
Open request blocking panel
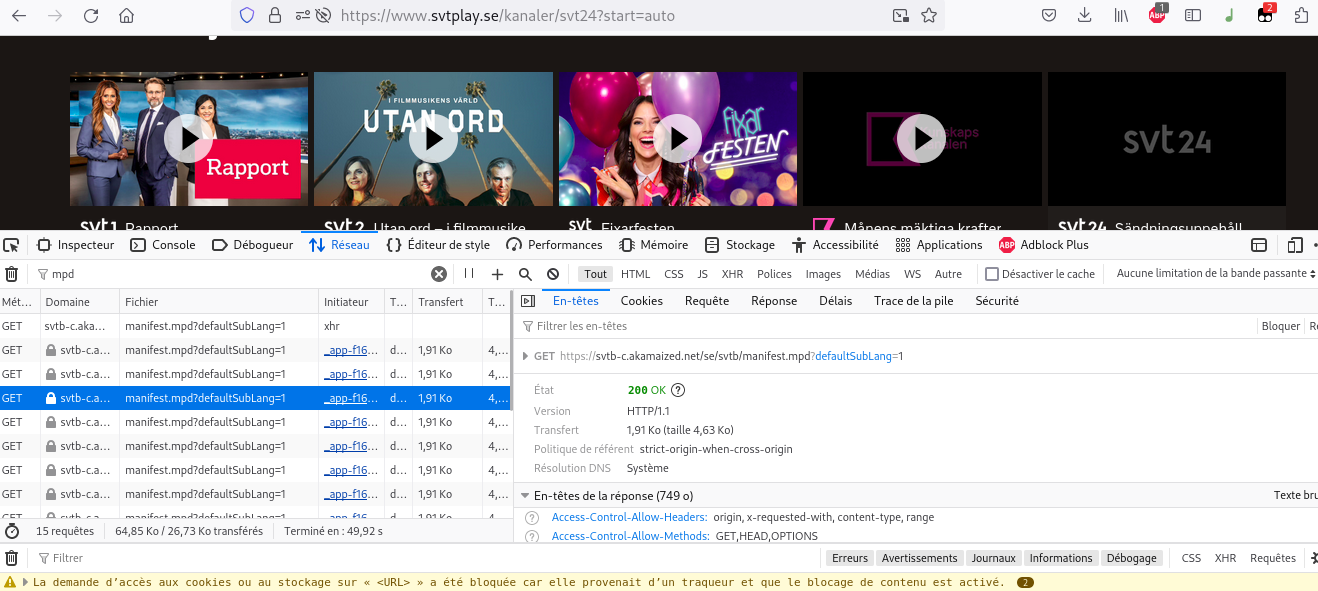pyautogui.click(x=553, y=274)
